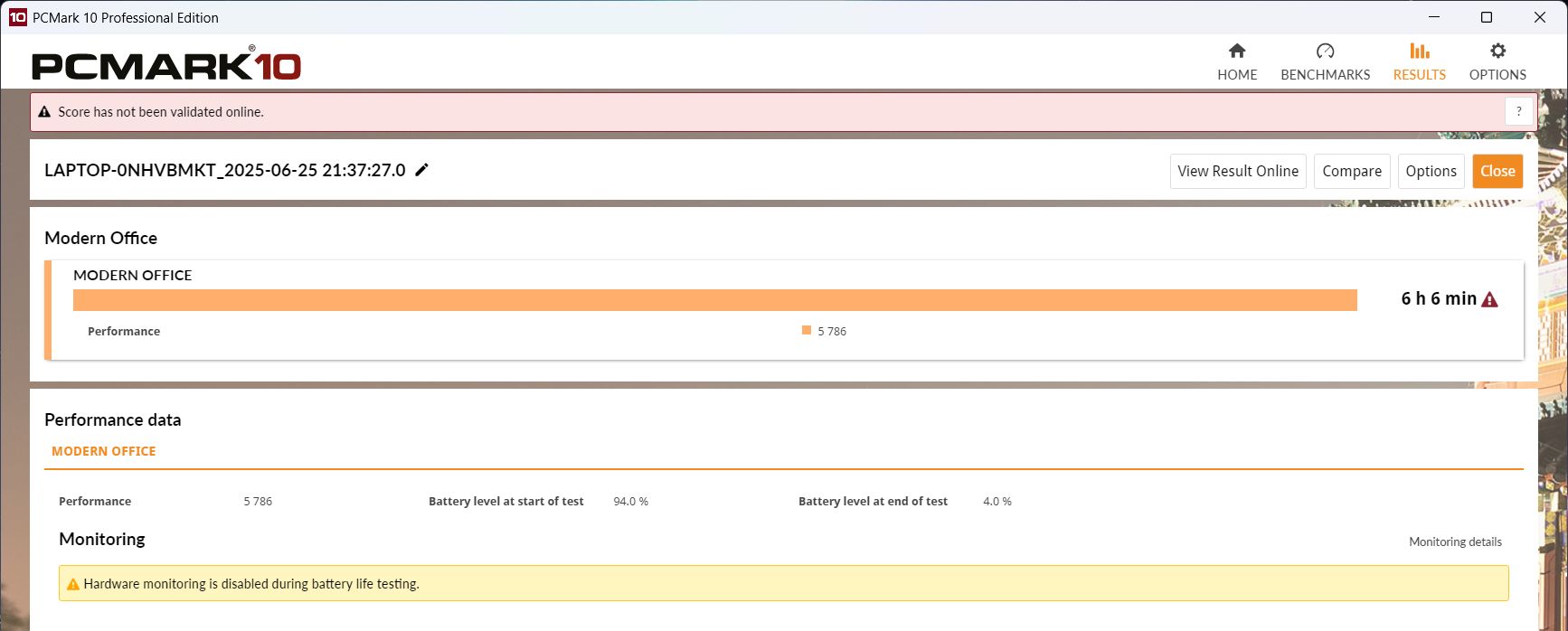
Task: Open the result Options button
Action: pyautogui.click(x=1431, y=171)
